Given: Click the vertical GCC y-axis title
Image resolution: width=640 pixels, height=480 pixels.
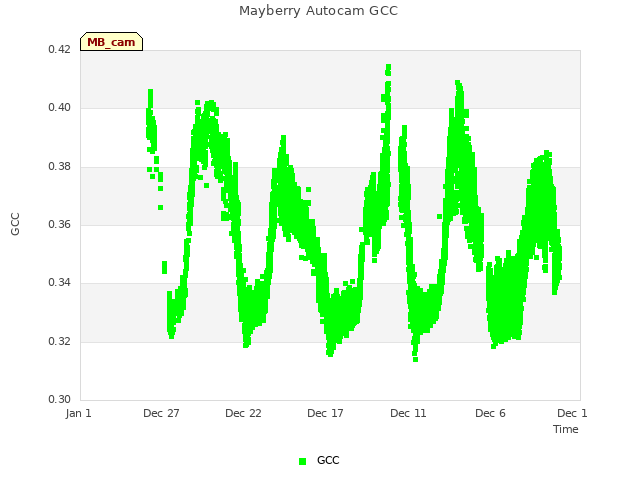Looking at the screenshot, I should click(x=15, y=224).
